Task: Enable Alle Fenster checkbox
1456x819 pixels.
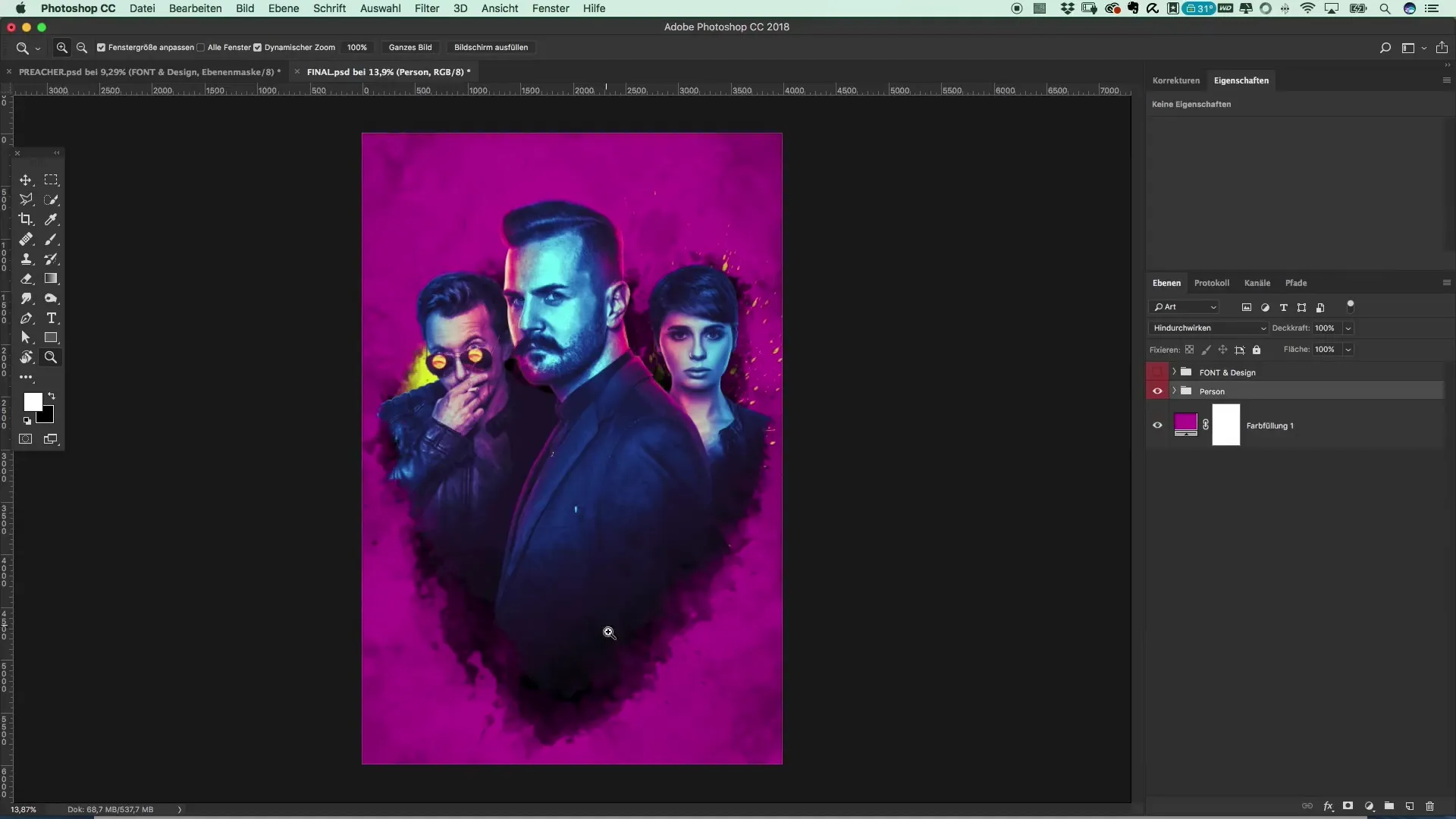Action: (200, 47)
